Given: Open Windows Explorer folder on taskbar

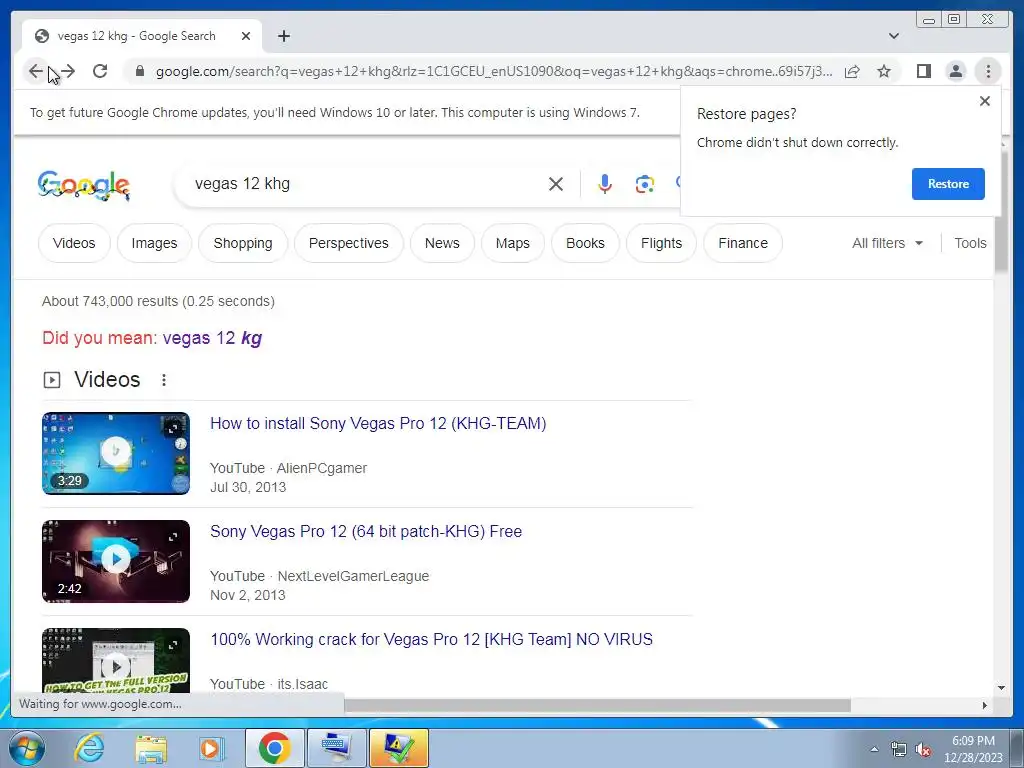Looking at the screenshot, I should (x=151, y=748).
